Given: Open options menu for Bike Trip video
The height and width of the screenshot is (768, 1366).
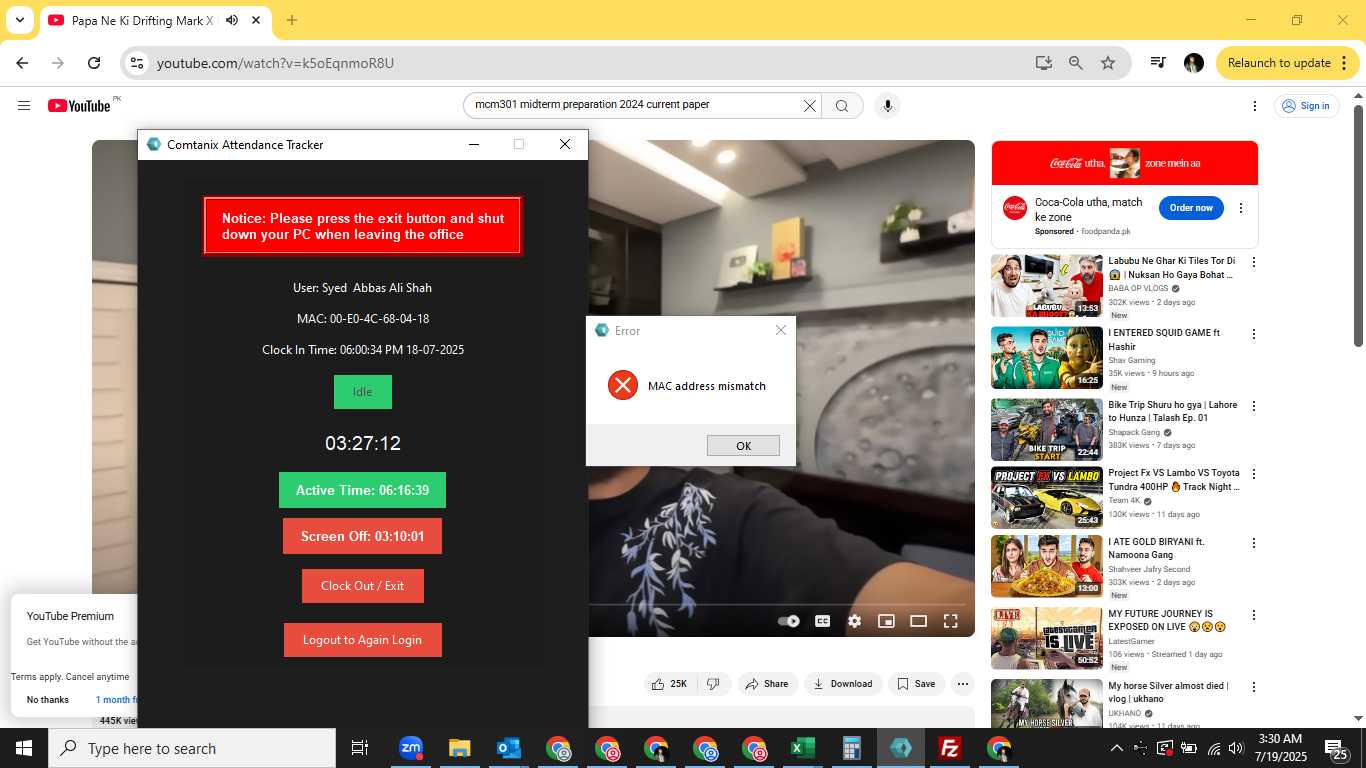Looking at the screenshot, I should (1254, 407).
